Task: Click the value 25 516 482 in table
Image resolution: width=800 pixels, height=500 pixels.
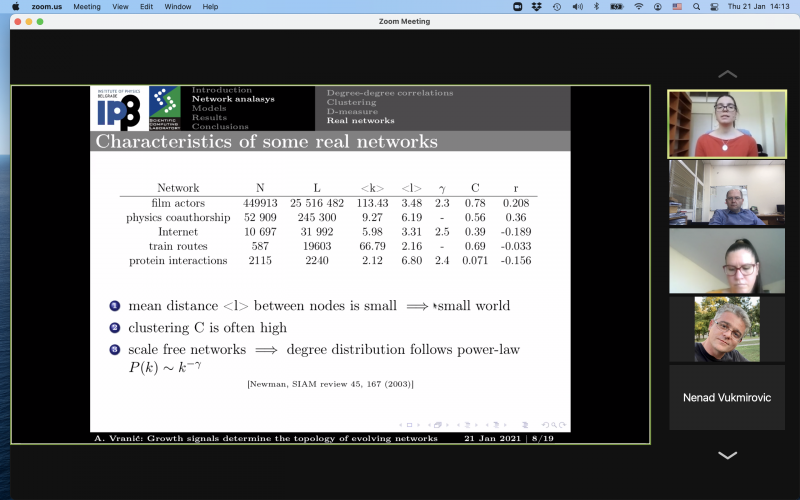Action: click(317, 203)
